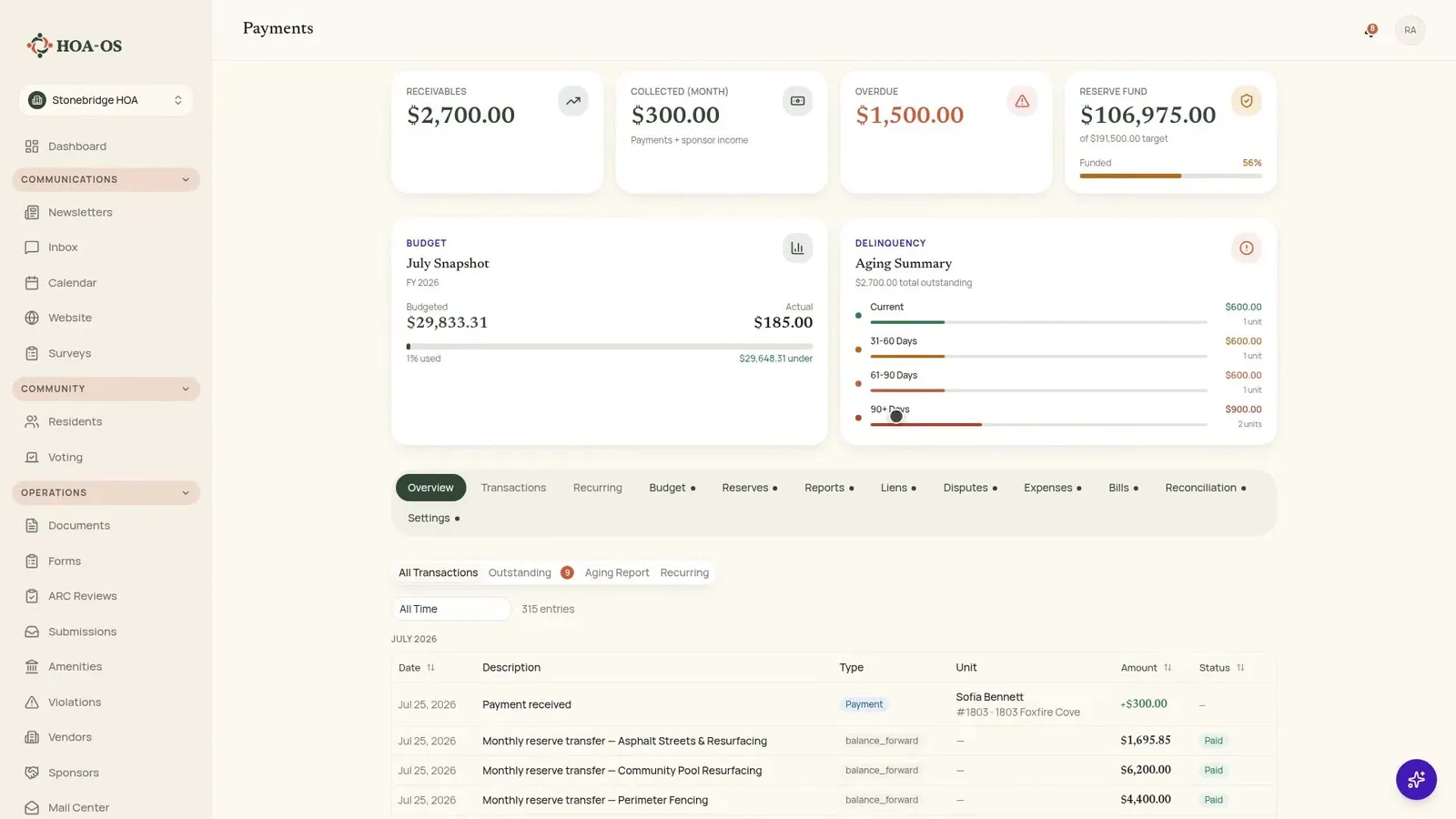Open Dashboard in the sidebar
The image size is (1456, 819).
pyautogui.click(x=106, y=147)
